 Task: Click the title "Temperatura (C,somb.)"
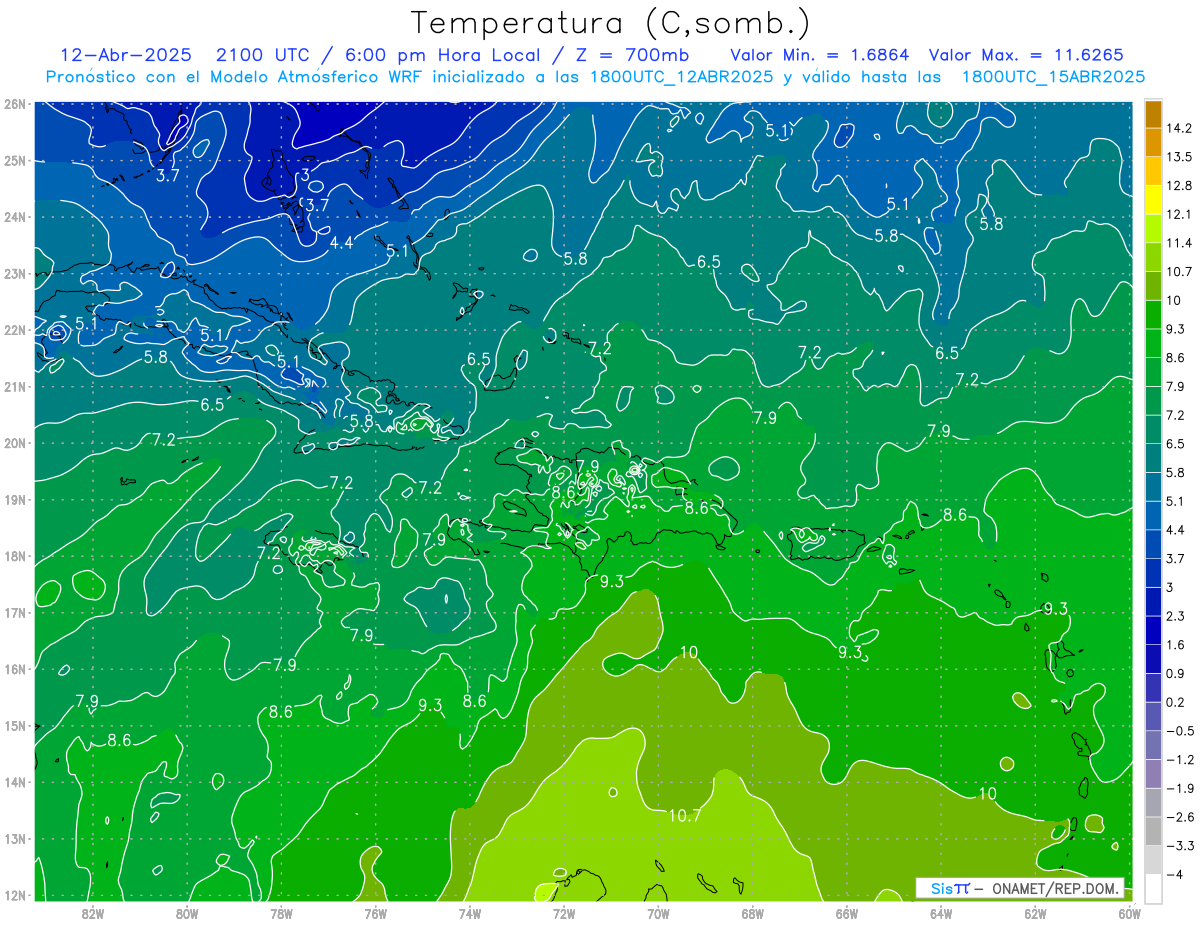[611, 24]
